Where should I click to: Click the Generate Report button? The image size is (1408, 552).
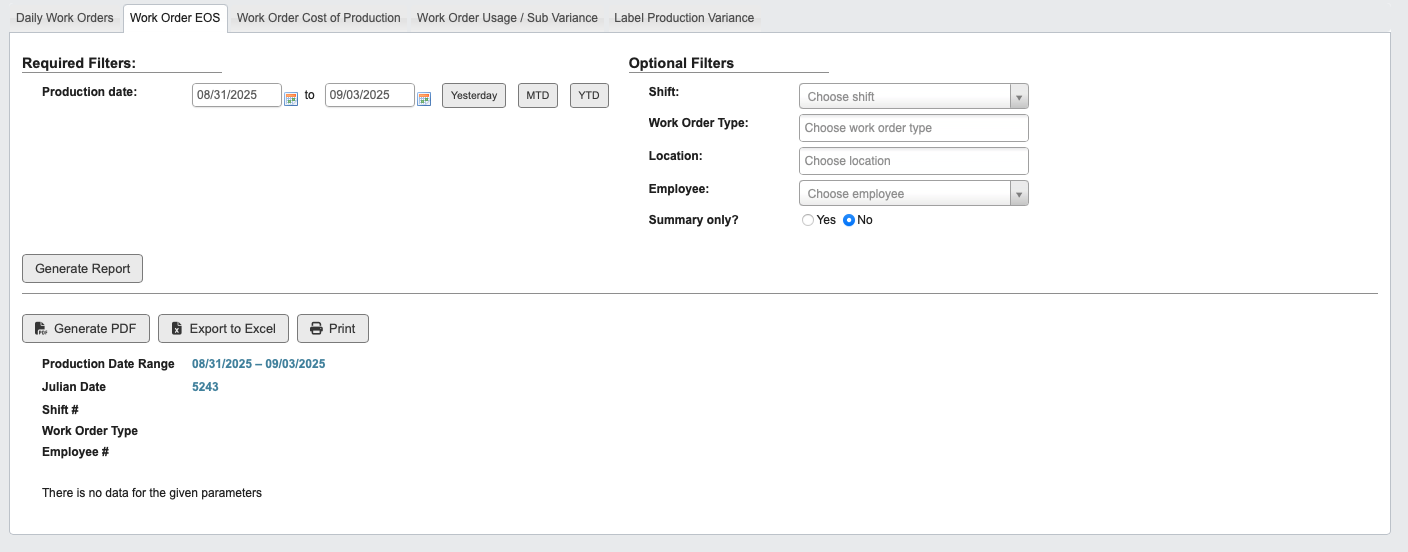click(83, 269)
